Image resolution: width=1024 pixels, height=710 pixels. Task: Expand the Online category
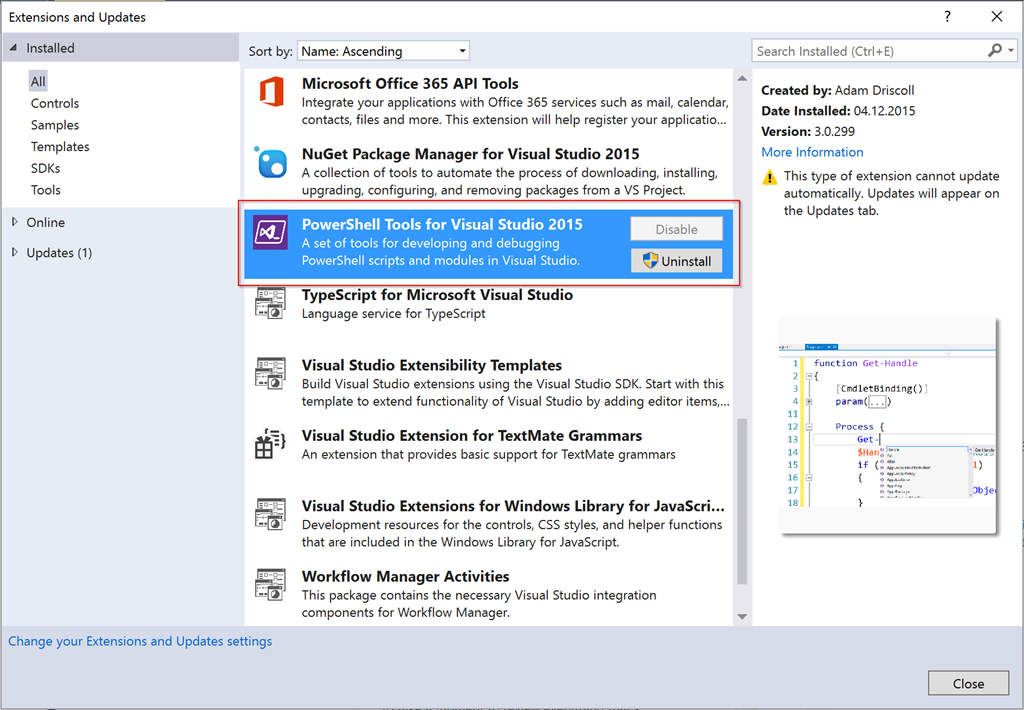(14, 222)
